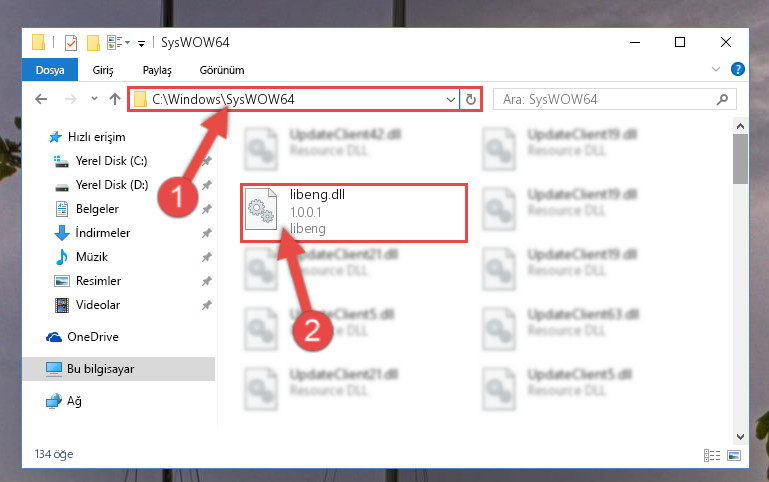
Task: Open the help question mark icon
Action: point(737,70)
